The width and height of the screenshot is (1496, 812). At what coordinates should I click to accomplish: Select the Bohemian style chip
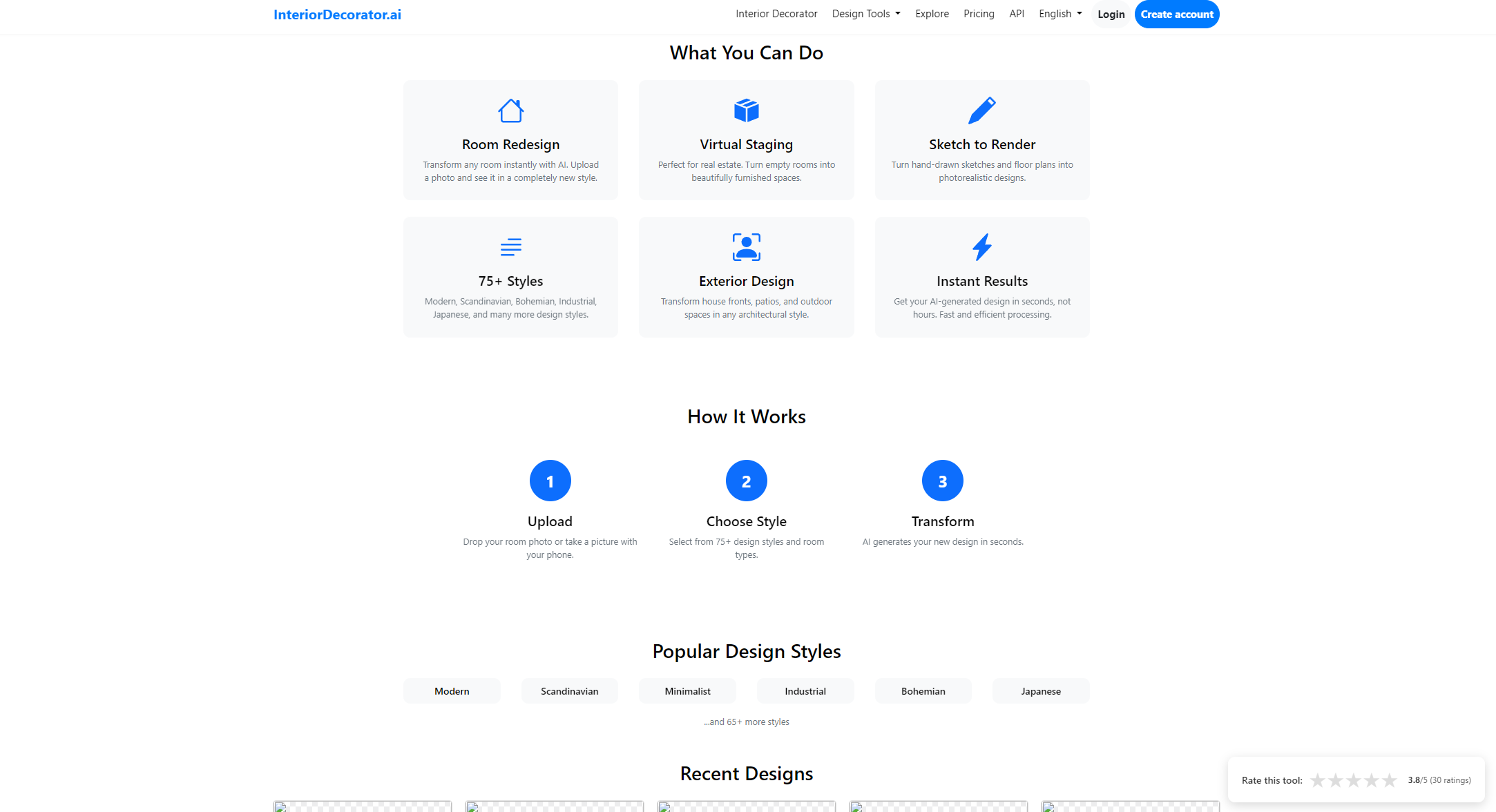pos(923,691)
